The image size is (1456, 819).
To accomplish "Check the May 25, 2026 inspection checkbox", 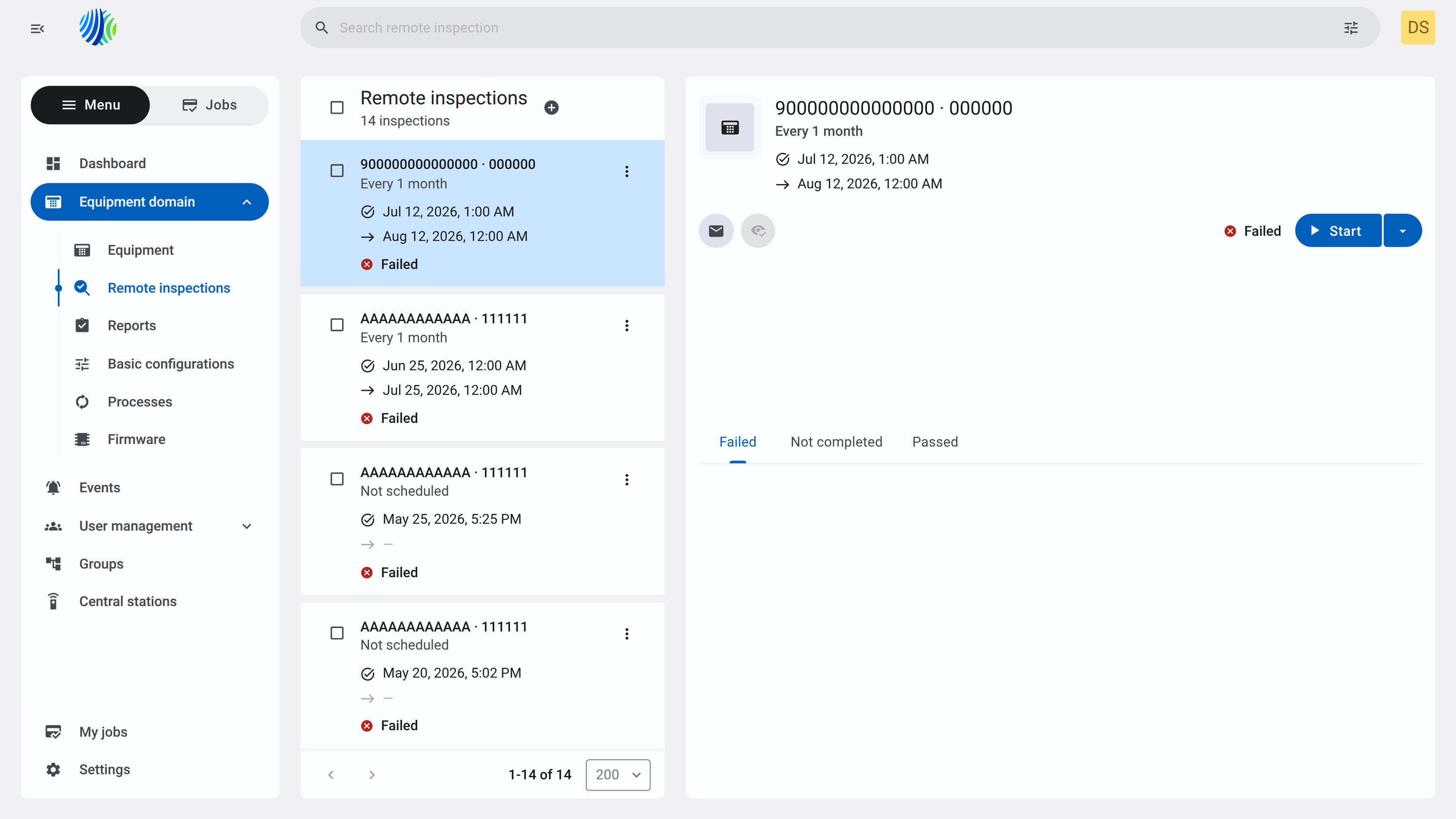I will (x=337, y=479).
